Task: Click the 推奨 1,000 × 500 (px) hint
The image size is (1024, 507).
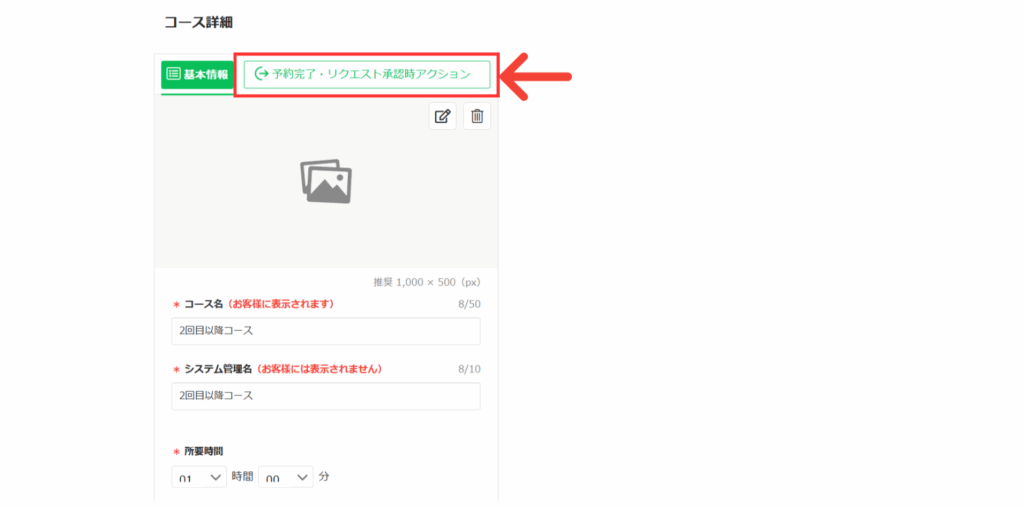Action: point(427,282)
